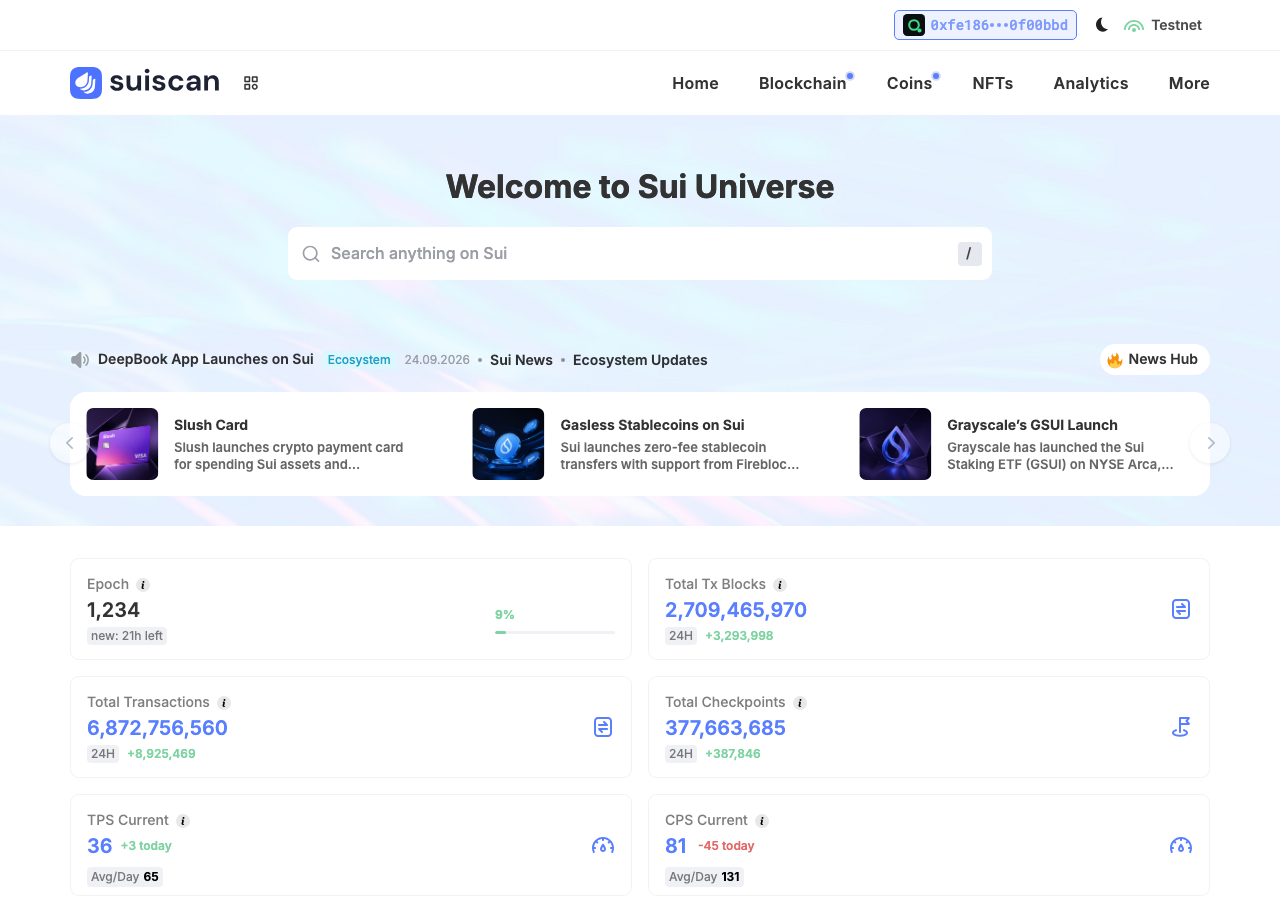Click the Total Tx Blocks value 2,709,465,970
The height and width of the screenshot is (900, 1280).
(x=736, y=610)
